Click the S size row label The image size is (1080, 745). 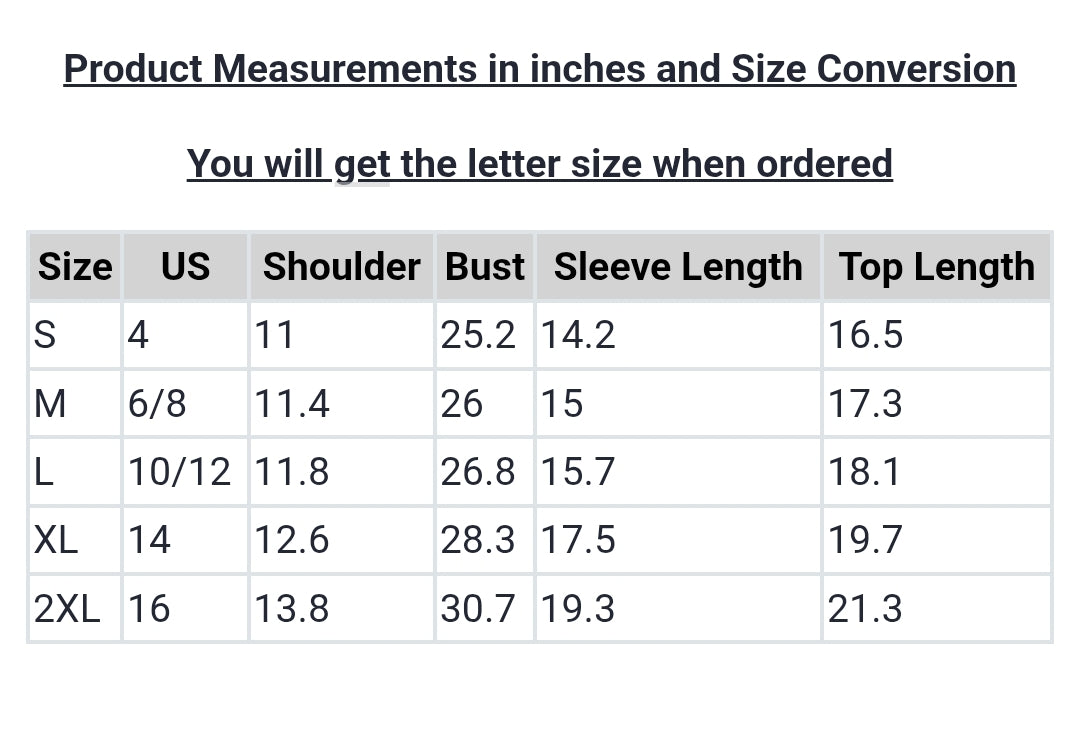tap(45, 335)
